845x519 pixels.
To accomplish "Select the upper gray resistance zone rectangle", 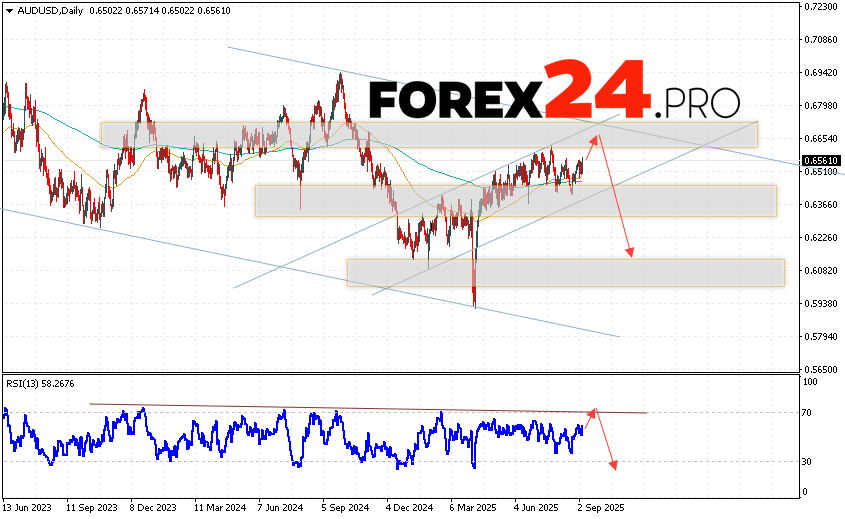I will [x=430, y=135].
